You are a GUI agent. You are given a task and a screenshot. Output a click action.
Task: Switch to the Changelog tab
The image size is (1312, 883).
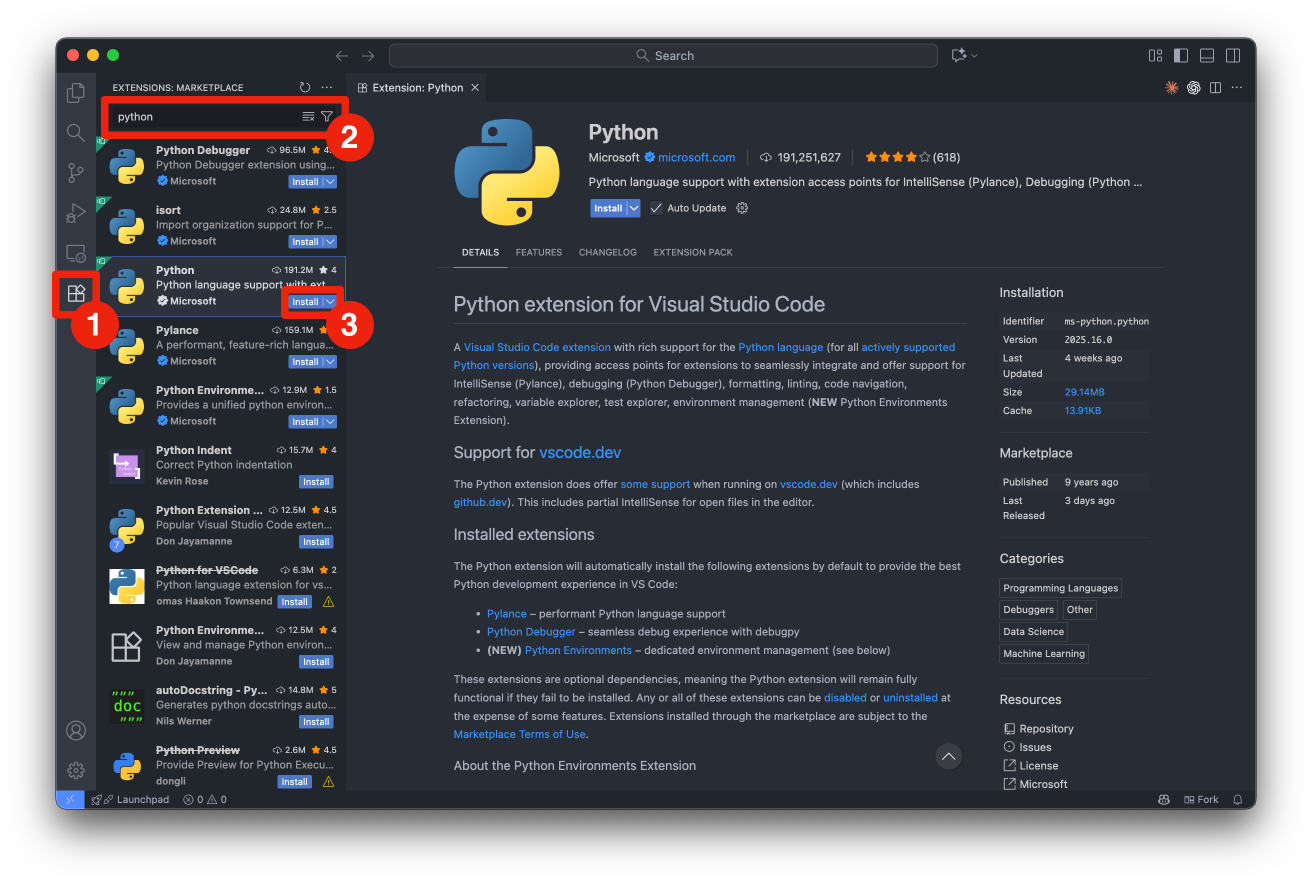[x=607, y=252]
